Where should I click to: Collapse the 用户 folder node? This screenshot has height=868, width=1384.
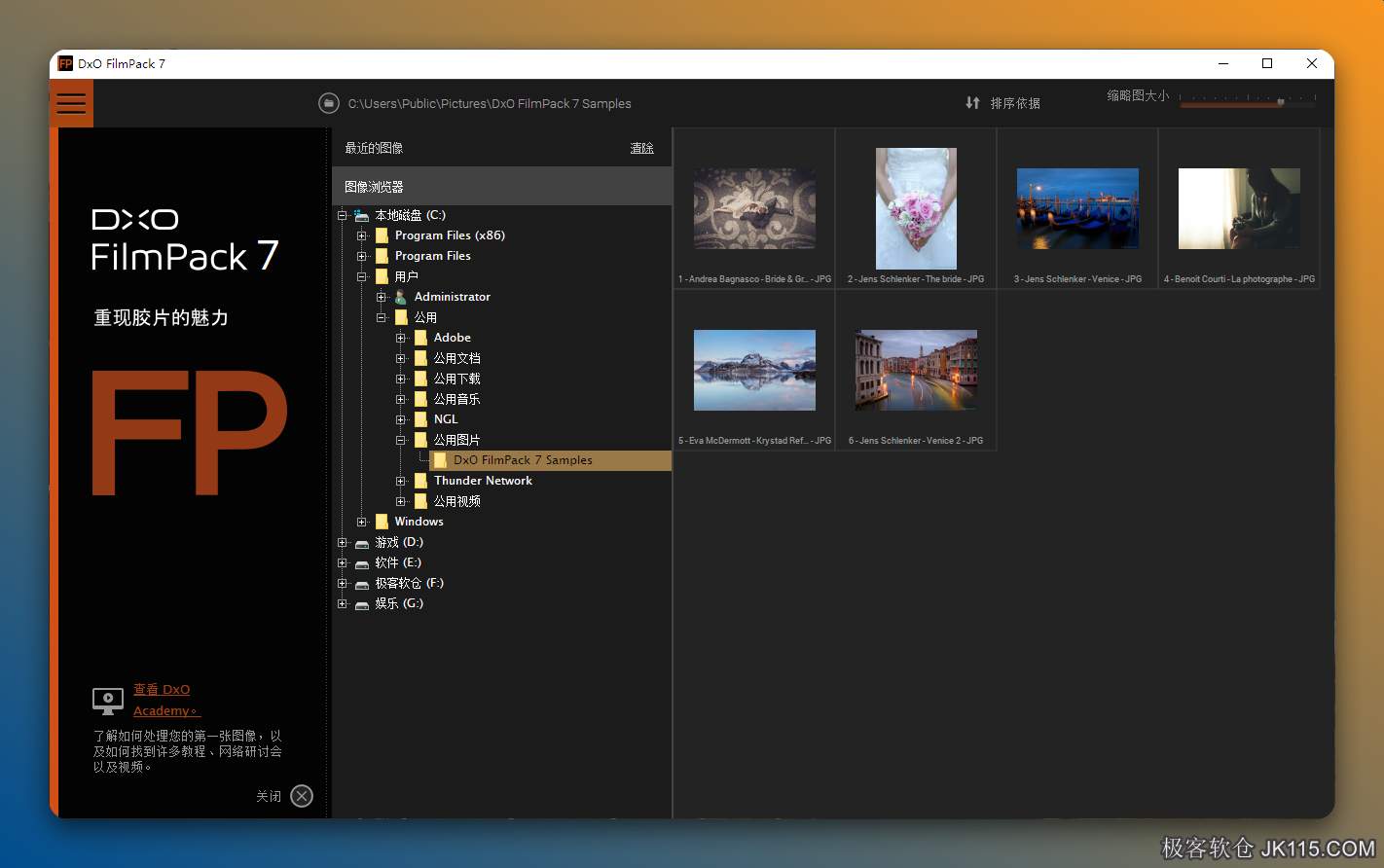362,276
